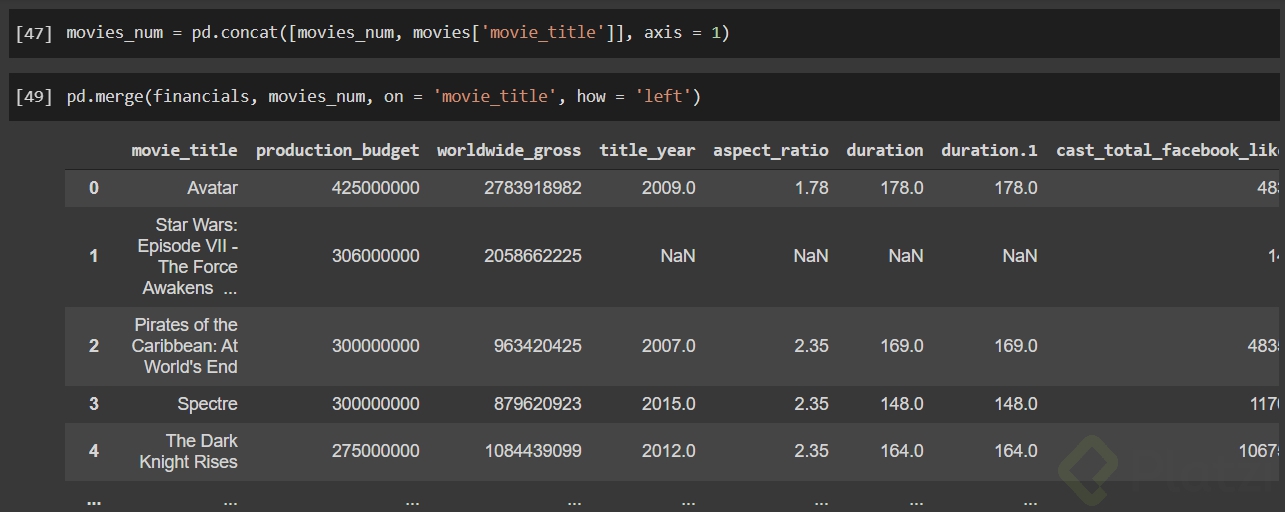Click the 2007.0 title year value

[669, 346]
